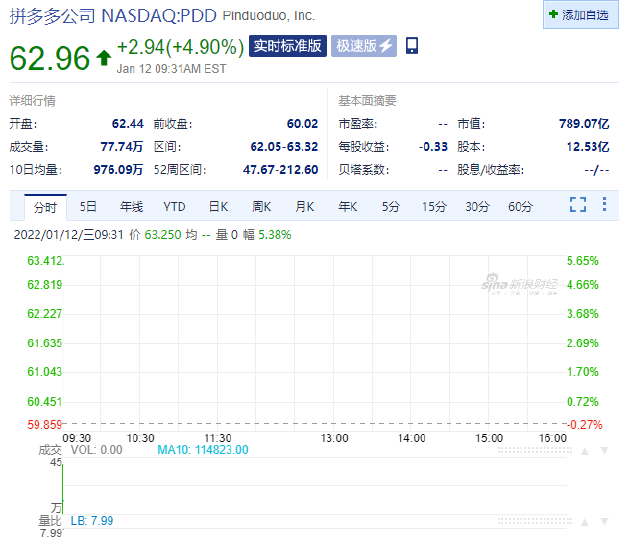Select the 5分 five-minute chart tab
630x542 pixels.
pyautogui.click(x=391, y=207)
